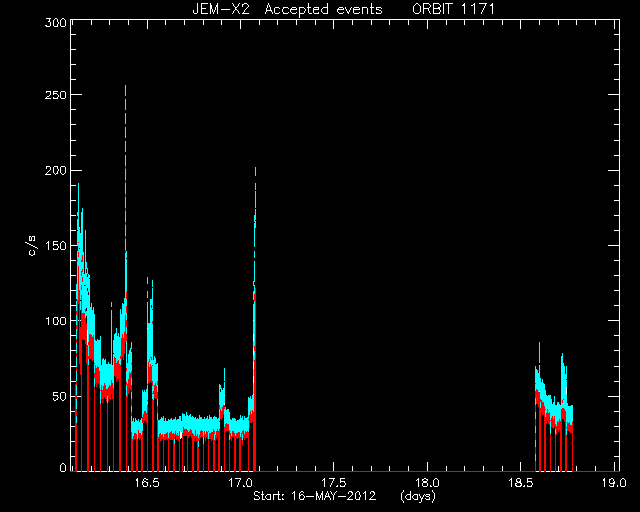Select the 250 tick label on the y-axis

tap(56, 95)
